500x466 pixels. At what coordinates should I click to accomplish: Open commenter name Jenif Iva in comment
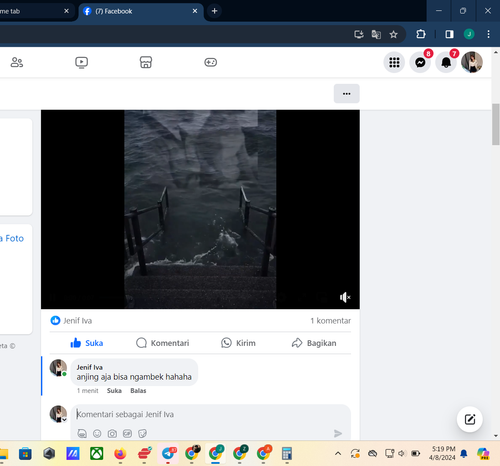(89, 367)
